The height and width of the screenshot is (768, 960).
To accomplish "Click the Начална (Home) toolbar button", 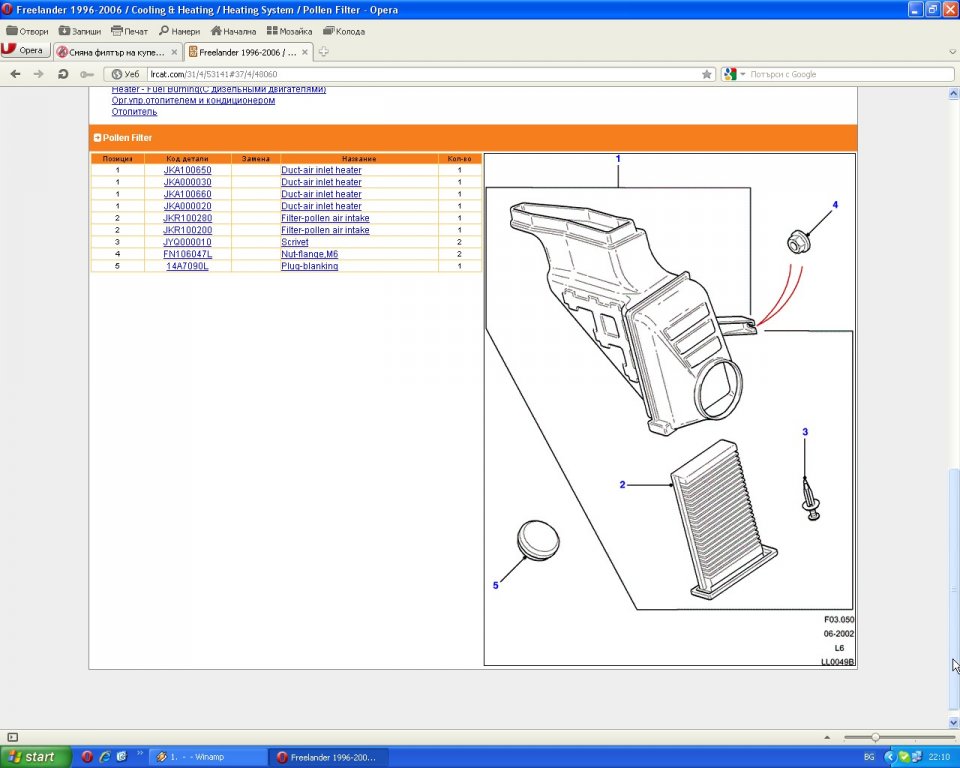I will click(x=233, y=31).
